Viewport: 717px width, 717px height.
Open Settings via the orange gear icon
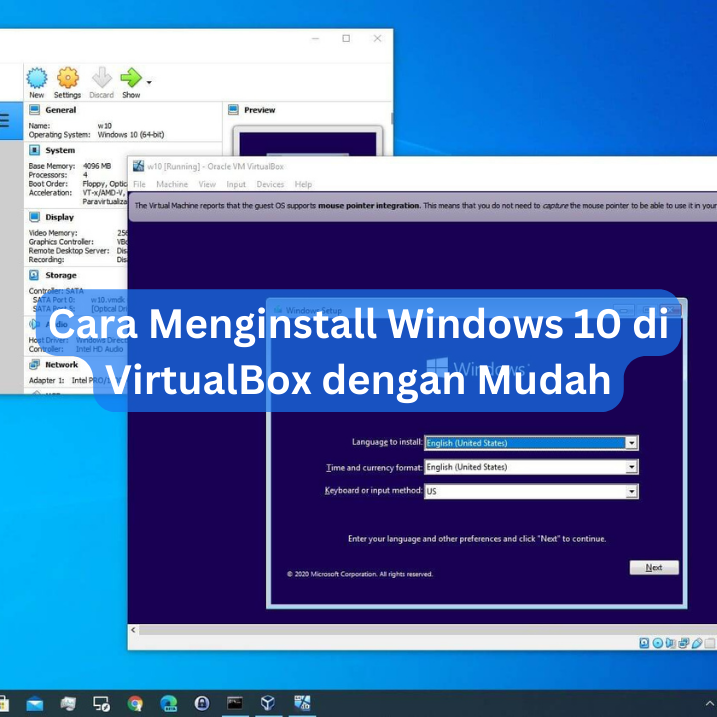(68, 78)
